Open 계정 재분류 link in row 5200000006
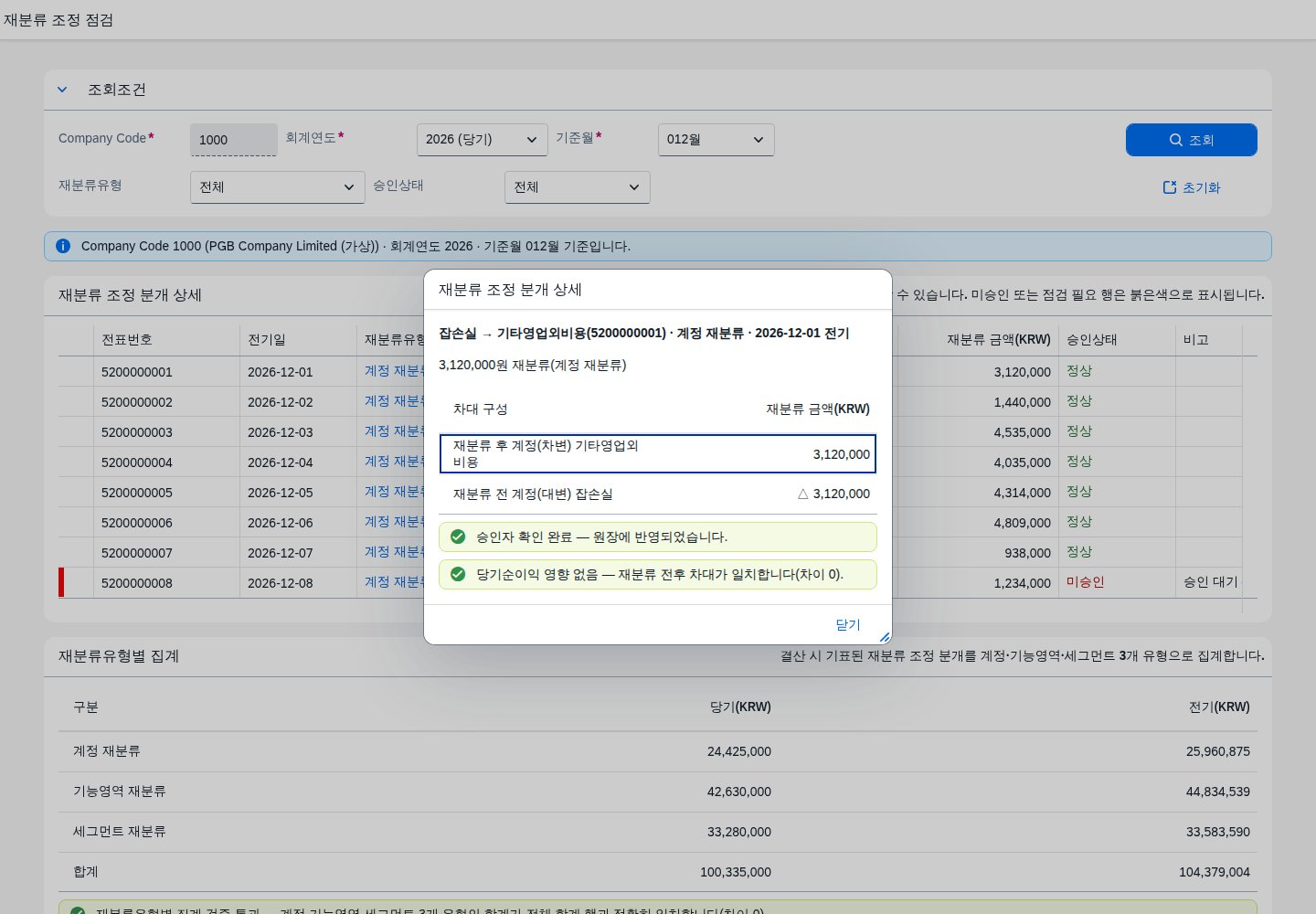Viewport: 1316px width, 914px height. click(x=393, y=522)
